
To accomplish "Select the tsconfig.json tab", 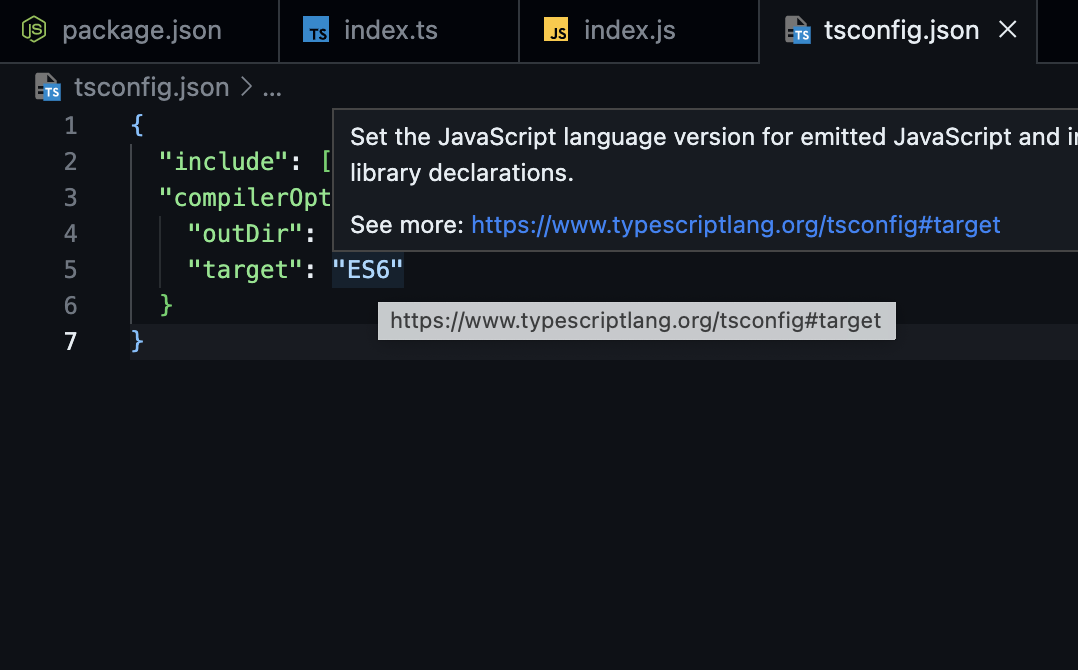I will coord(898,31).
